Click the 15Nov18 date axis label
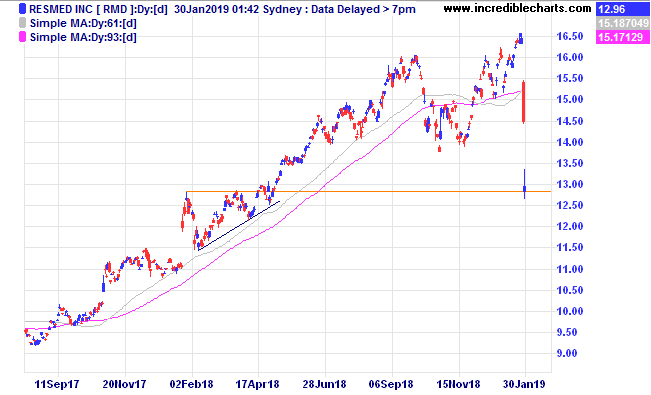This screenshot has height=395, width=651. 458,384
